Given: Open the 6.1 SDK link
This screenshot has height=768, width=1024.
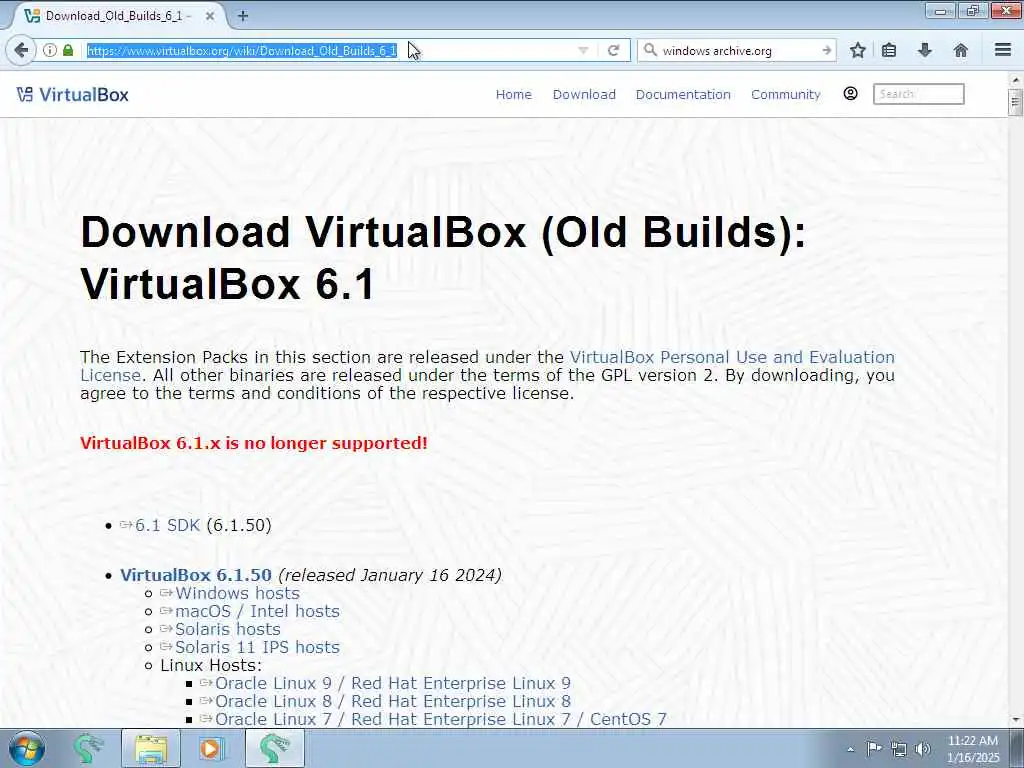Looking at the screenshot, I should coord(167,525).
